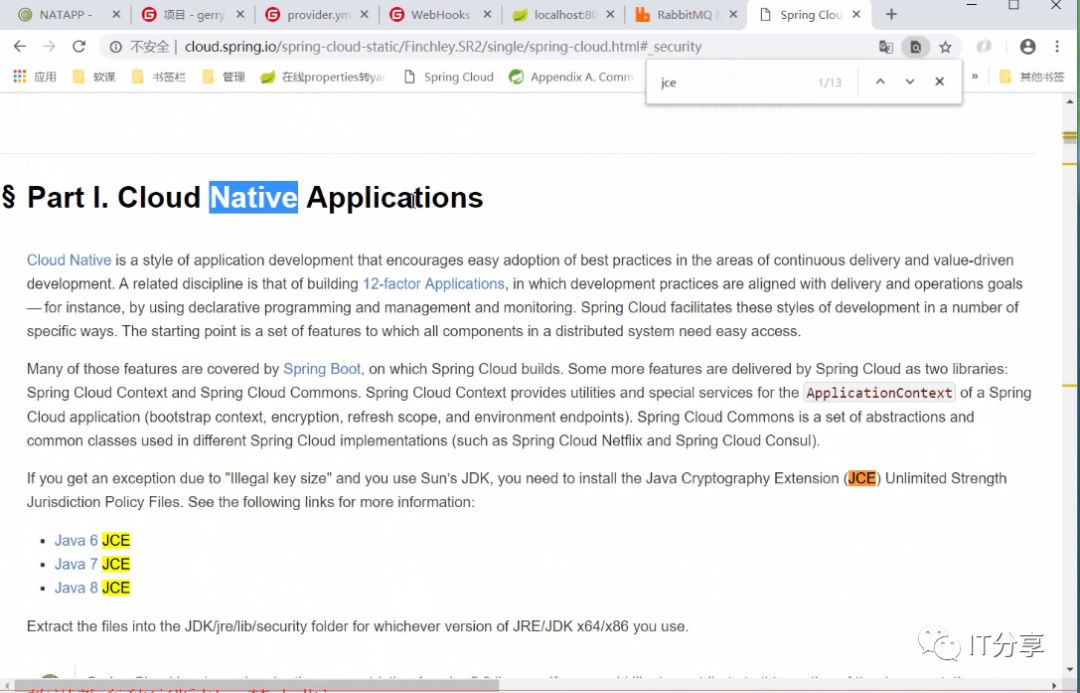Click the vertical scrollbar up arrow

pyautogui.click(x=1070, y=101)
